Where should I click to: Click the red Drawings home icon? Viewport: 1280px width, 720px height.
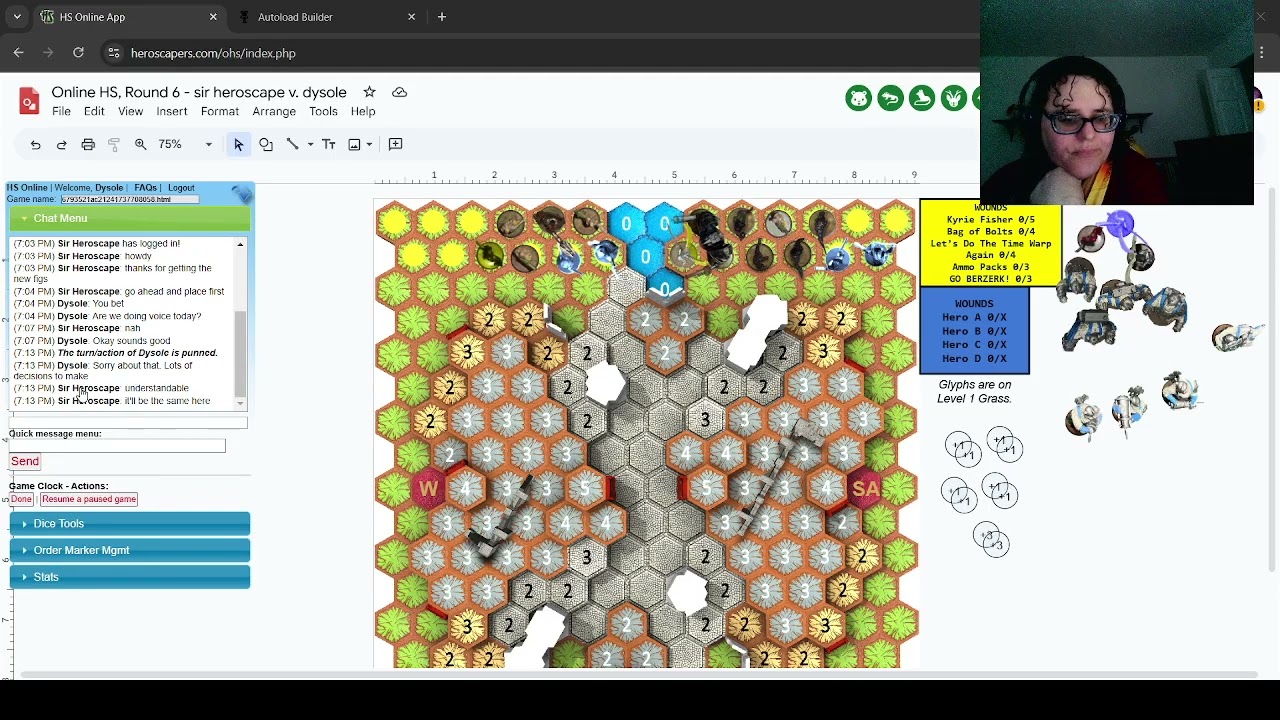(29, 101)
